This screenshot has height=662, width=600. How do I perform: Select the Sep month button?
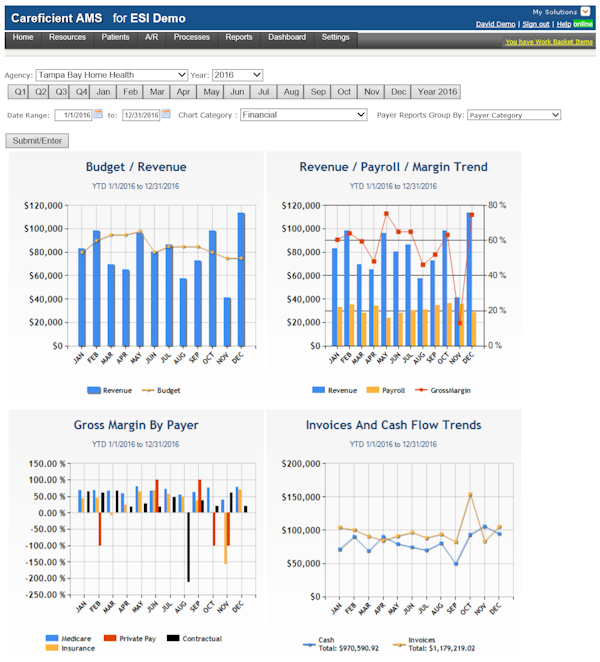[x=318, y=92]
